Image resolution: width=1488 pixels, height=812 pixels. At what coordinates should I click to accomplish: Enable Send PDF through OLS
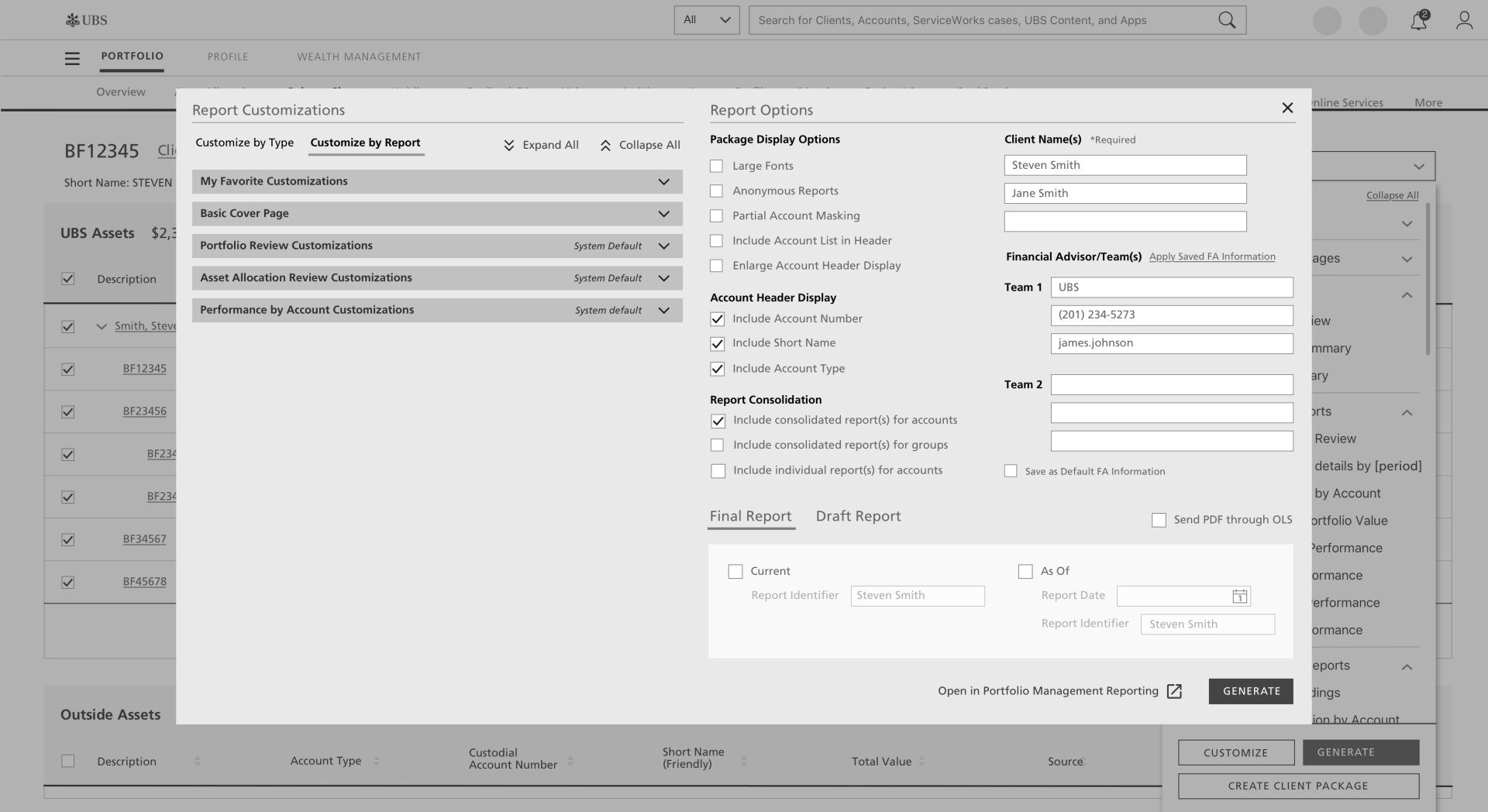1159,520
